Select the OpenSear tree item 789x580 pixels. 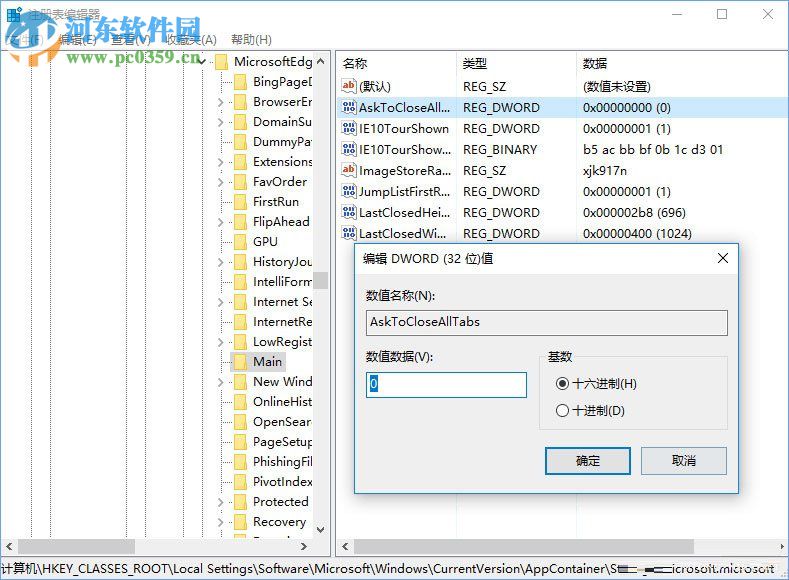click(282, 422)
